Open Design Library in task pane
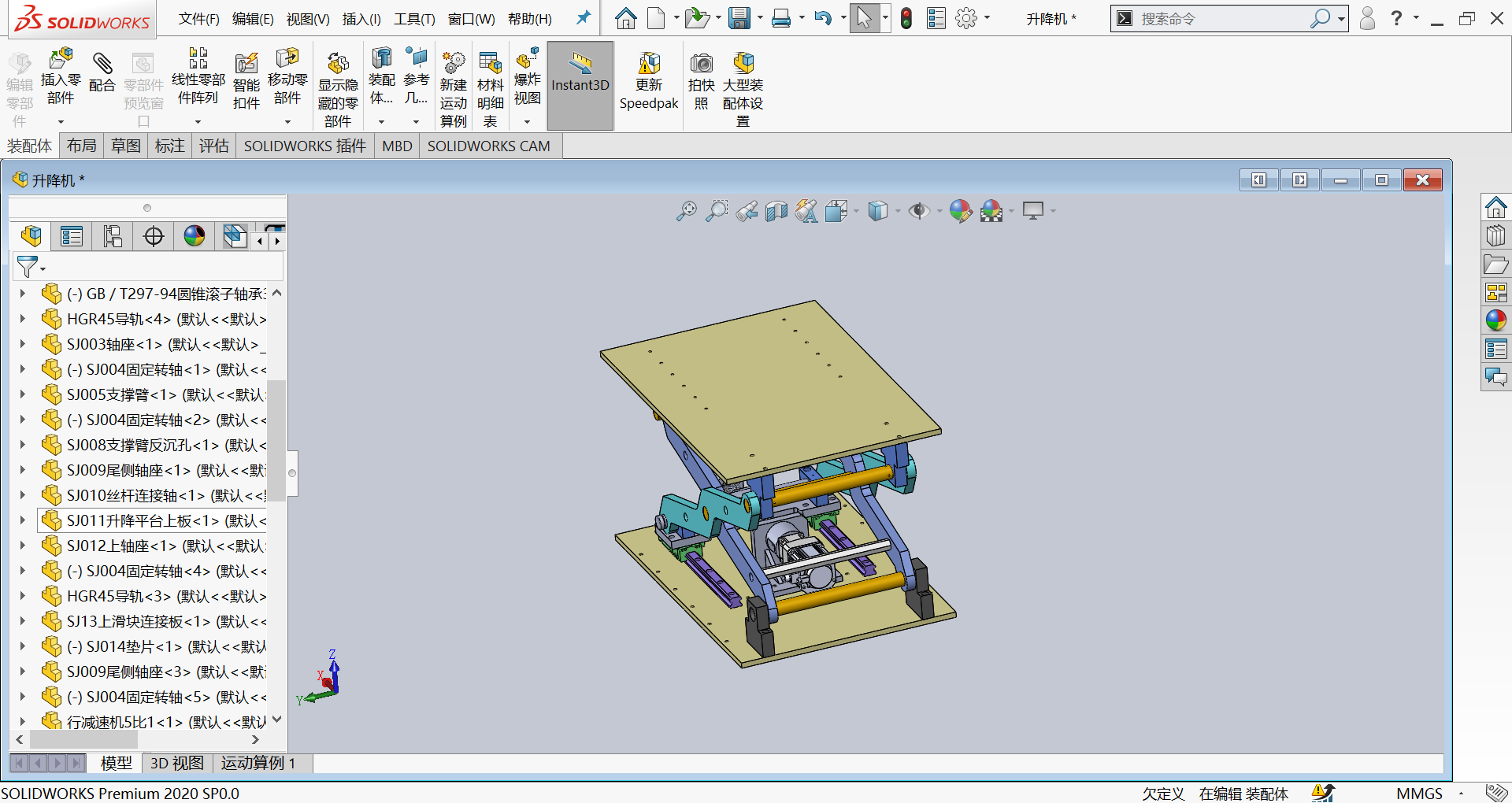Viewport: 1512px width, 803px height. click(1496, 235)
